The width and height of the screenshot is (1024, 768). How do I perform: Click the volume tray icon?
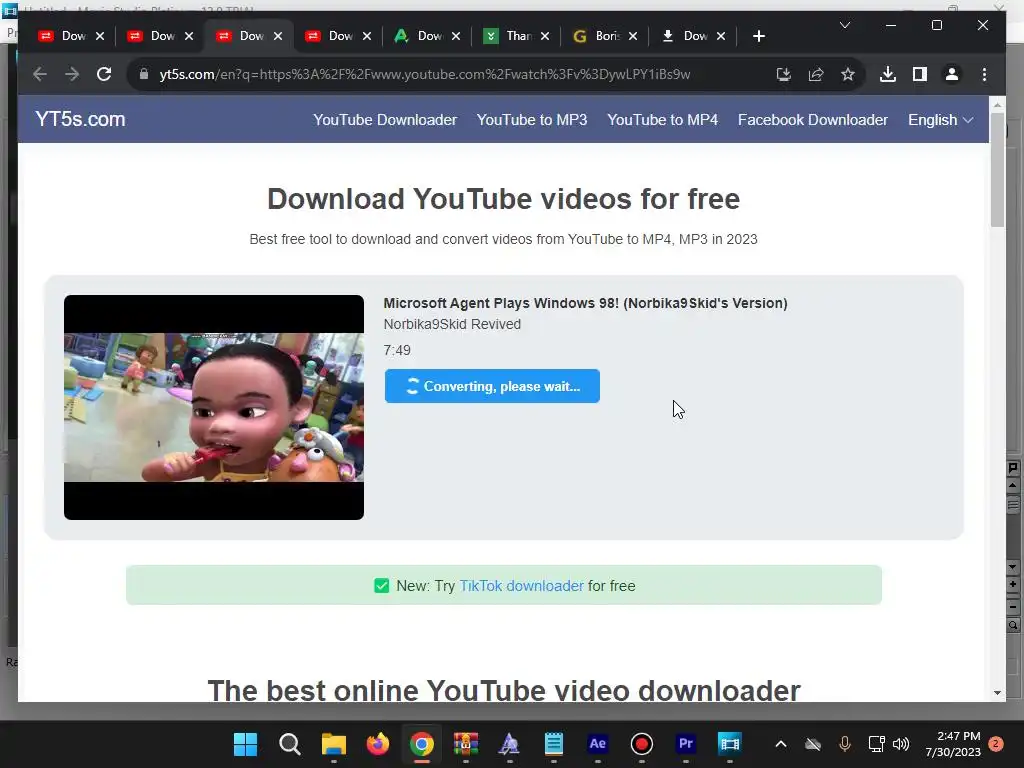click(901, 744)
